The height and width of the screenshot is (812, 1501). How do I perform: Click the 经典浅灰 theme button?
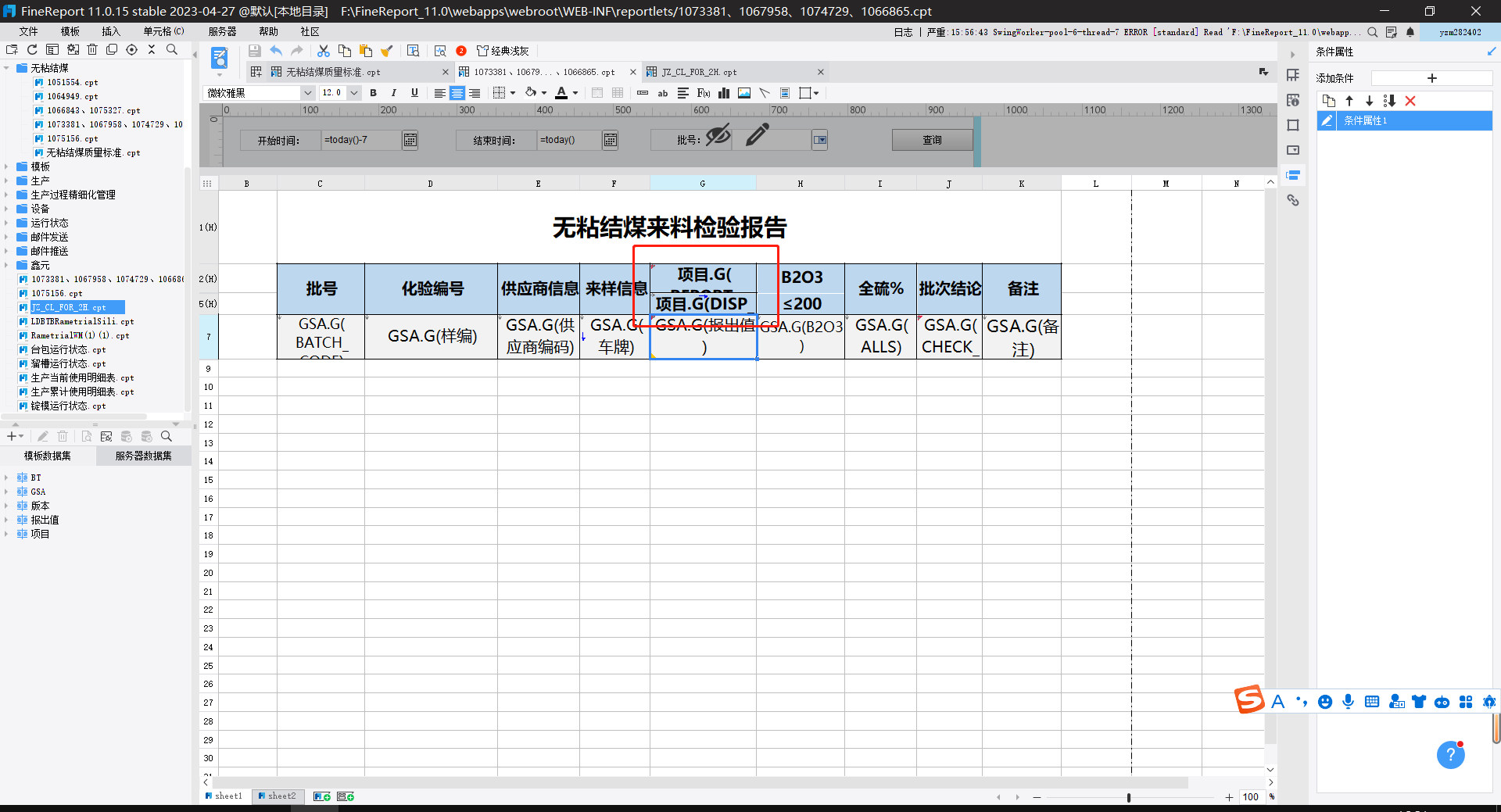tap(503, 51)
